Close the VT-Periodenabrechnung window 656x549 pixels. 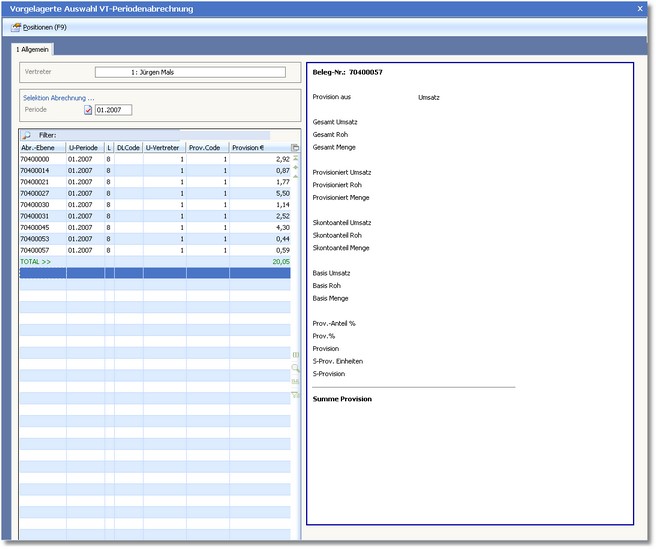640,8
